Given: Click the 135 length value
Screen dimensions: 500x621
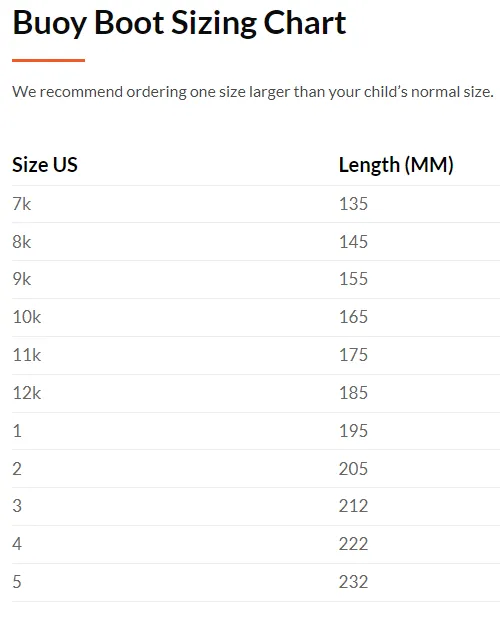Looking at the screenshot, I should point(353,204).
